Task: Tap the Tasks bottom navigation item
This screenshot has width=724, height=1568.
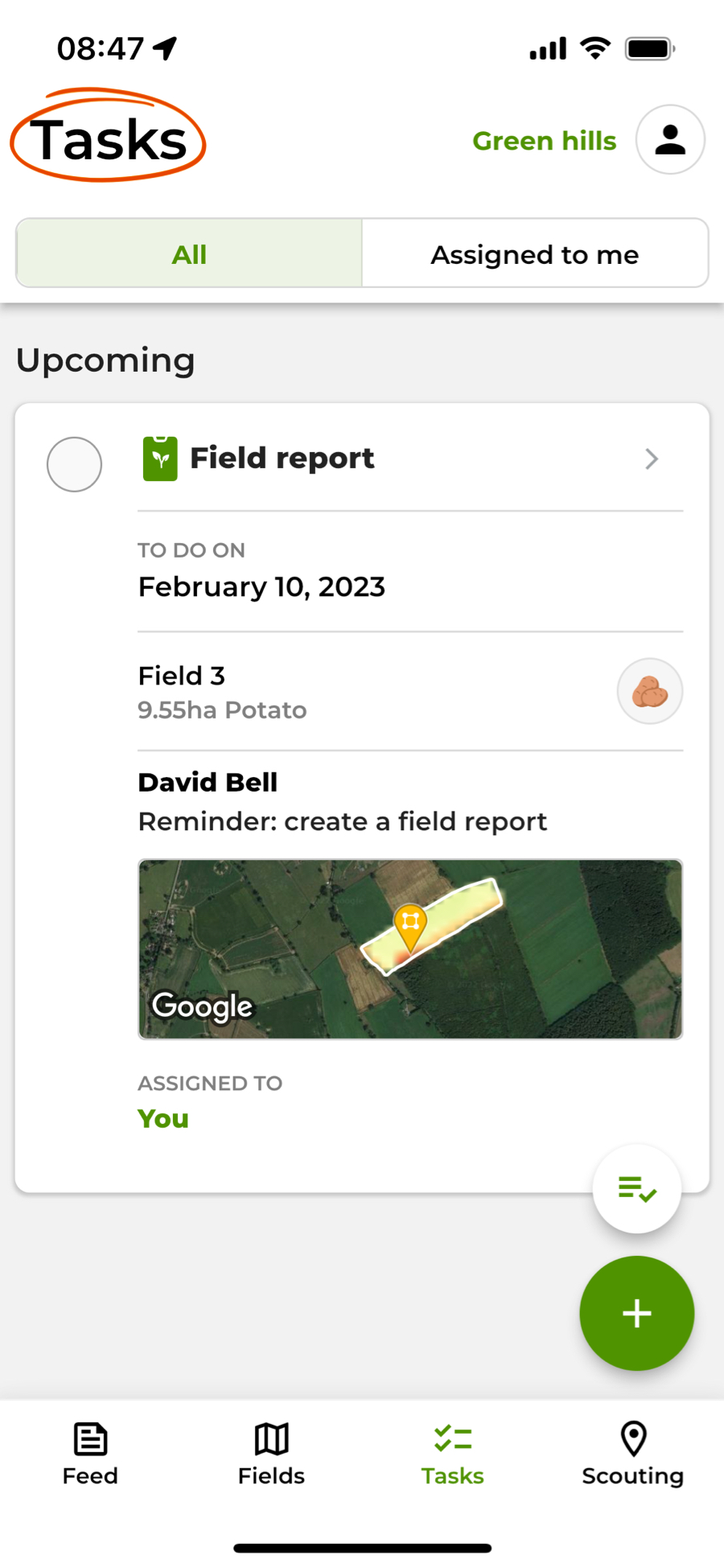Action: tap(452, 1453)
